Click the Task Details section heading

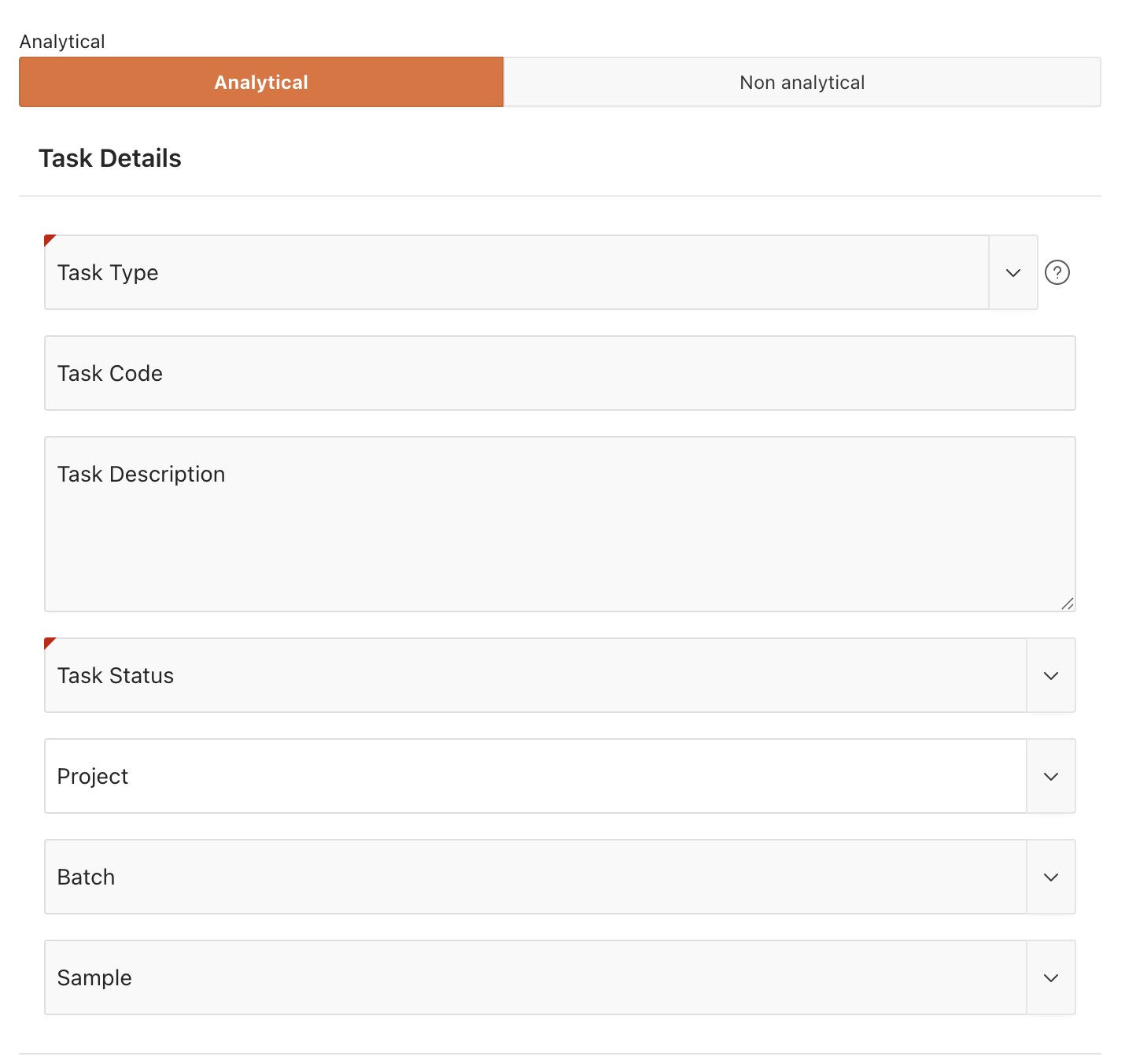[x=110, y=158]
